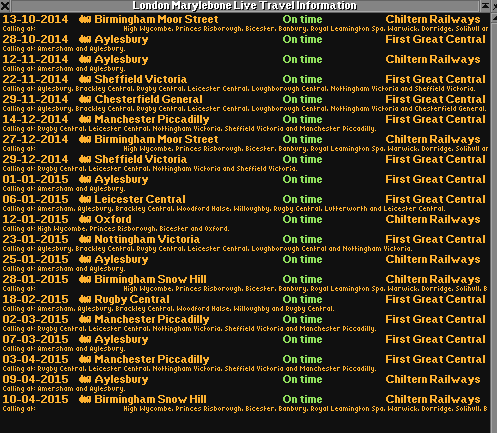Click calling points under the 29-12-2014 Sheffield service
The image size is (497, 433).
[x=150, y=169]
